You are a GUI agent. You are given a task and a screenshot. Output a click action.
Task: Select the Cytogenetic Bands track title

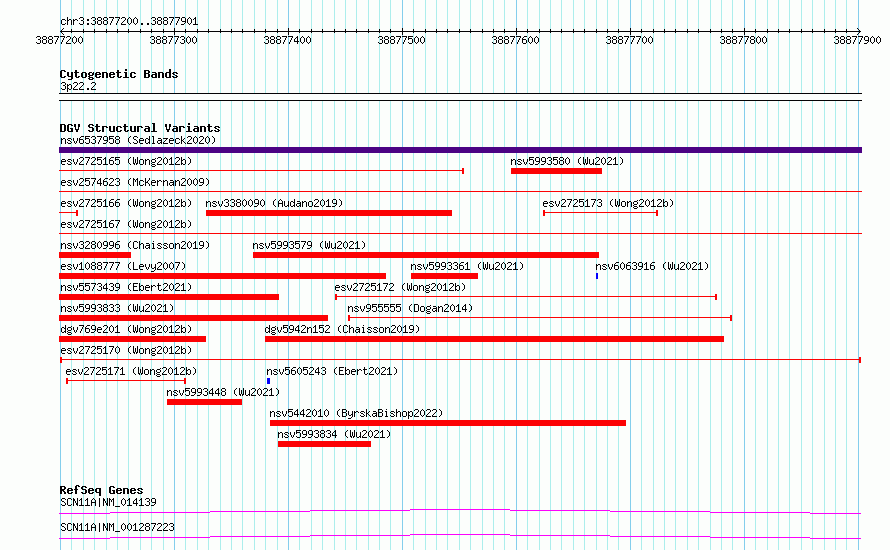click(119, 74)
